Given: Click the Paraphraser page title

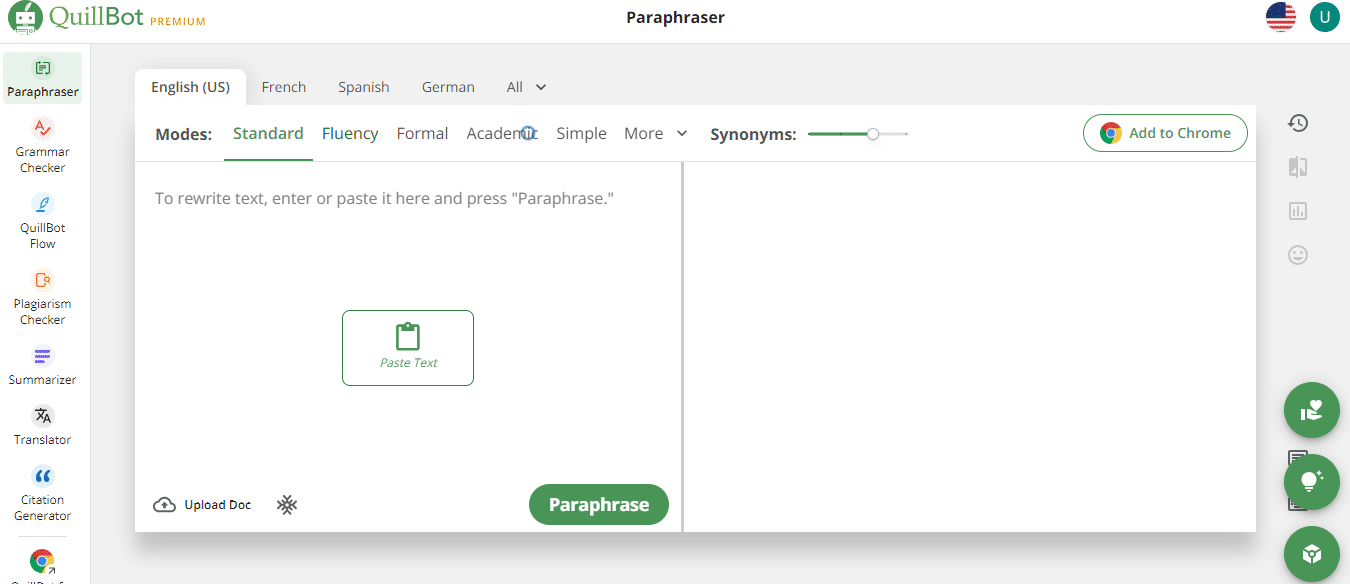Looking at the screenshot, I should point(675,17).
